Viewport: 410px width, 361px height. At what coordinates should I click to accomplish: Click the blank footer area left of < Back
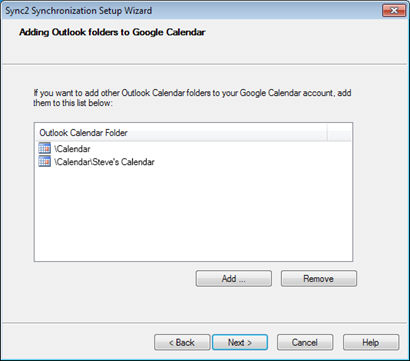click(78, 342)
